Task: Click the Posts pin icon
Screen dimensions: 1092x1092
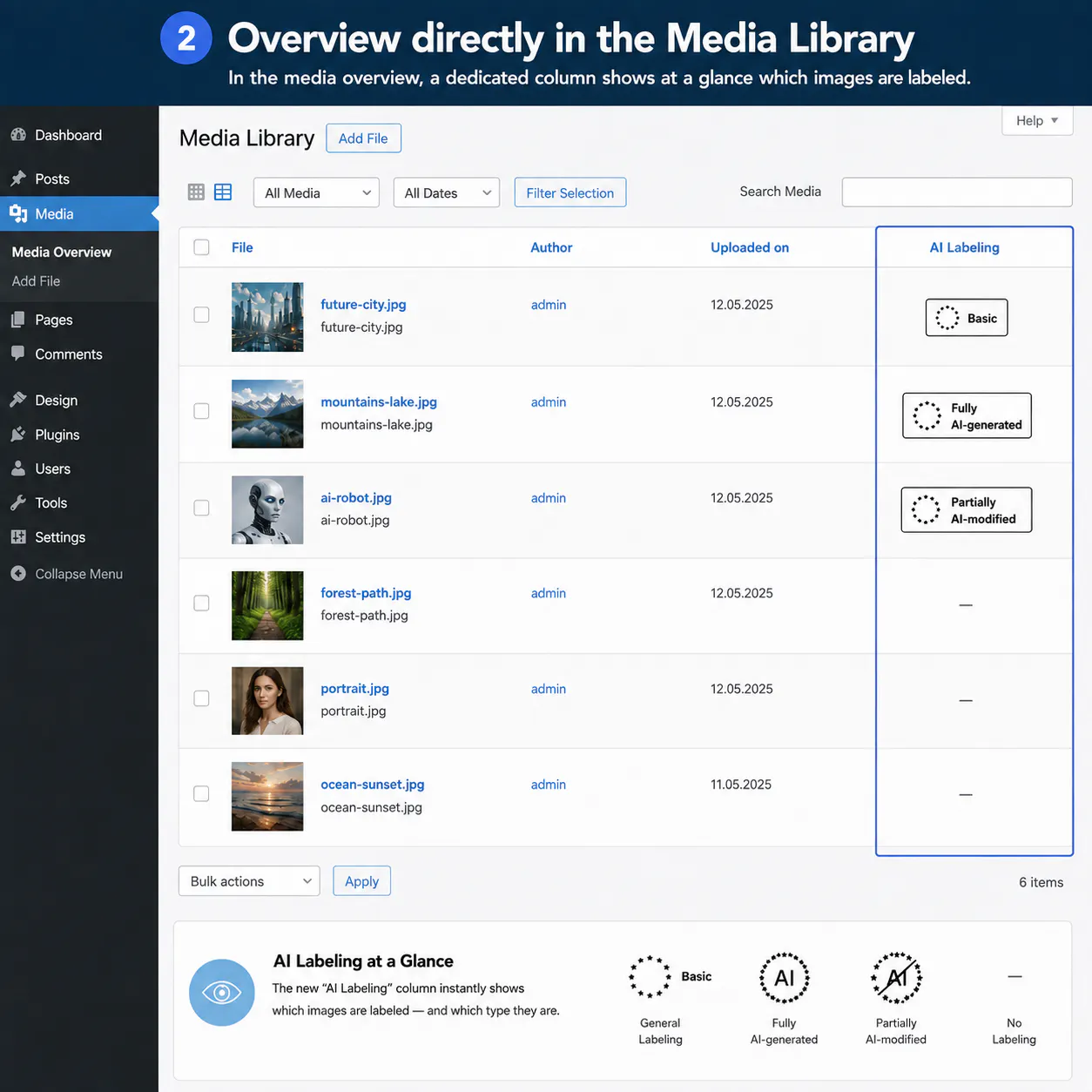Action: 18,179
